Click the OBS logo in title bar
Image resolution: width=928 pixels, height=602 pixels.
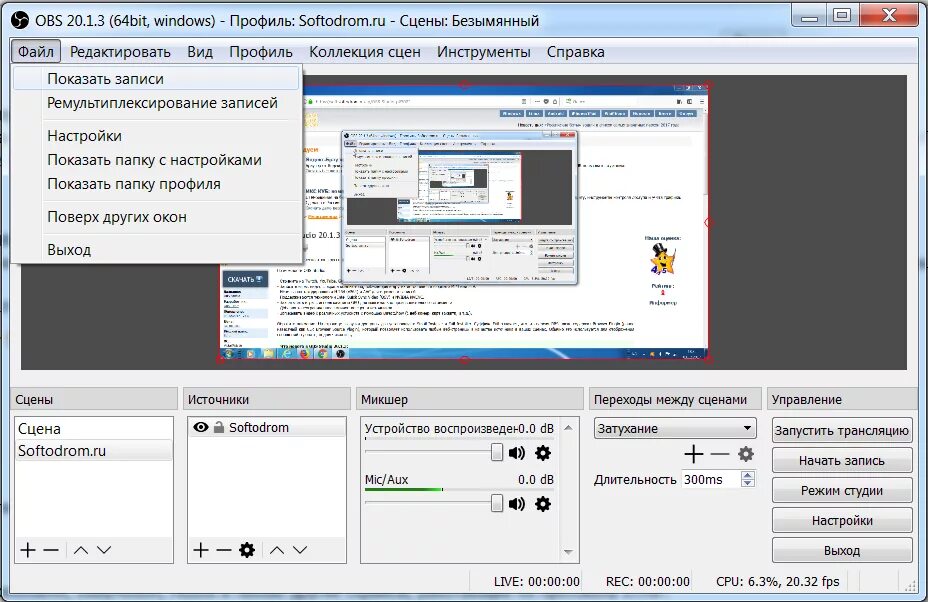[20, 20]
